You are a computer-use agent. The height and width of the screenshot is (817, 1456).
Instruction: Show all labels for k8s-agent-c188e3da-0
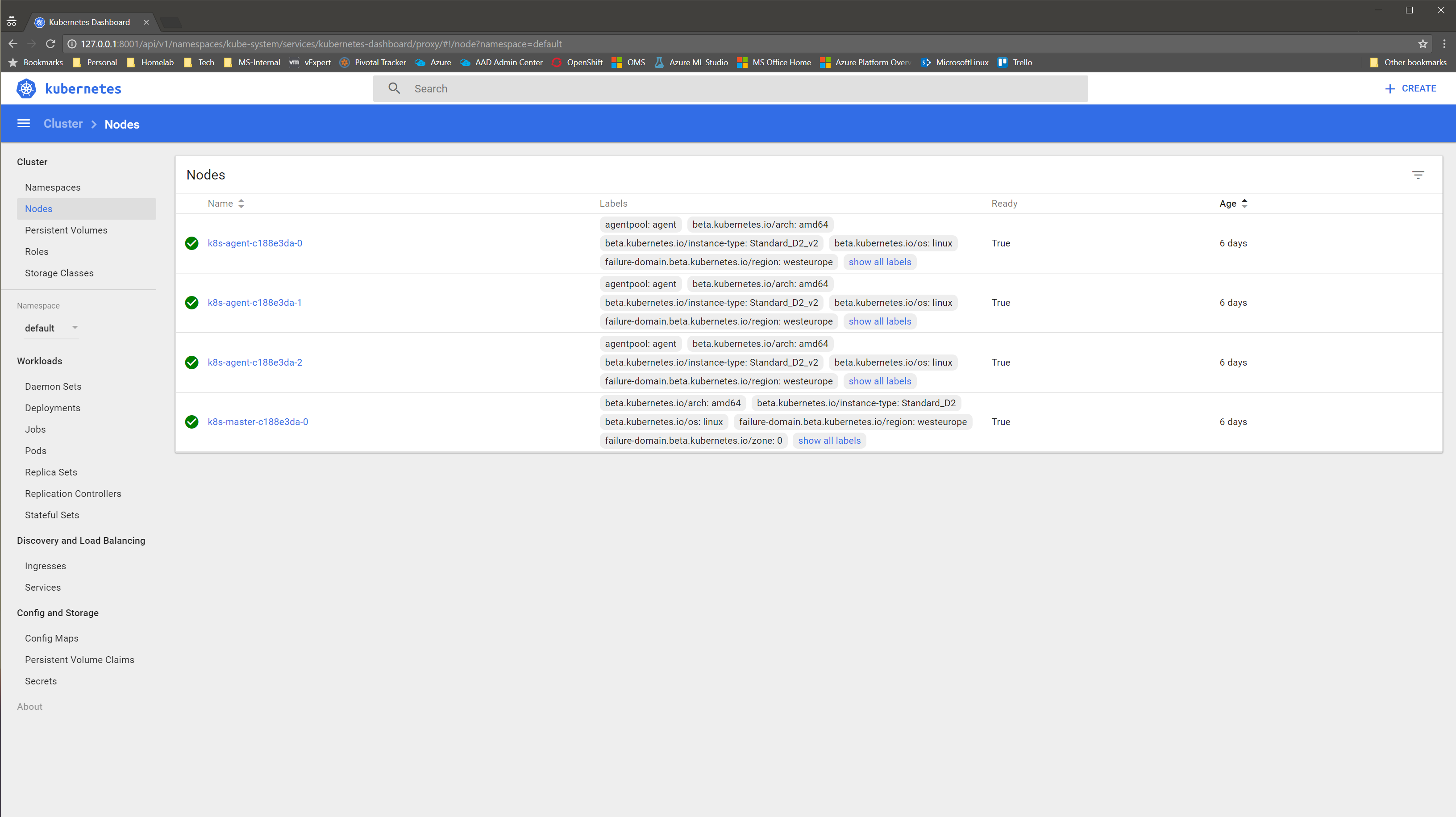click(x=879, y=262)
